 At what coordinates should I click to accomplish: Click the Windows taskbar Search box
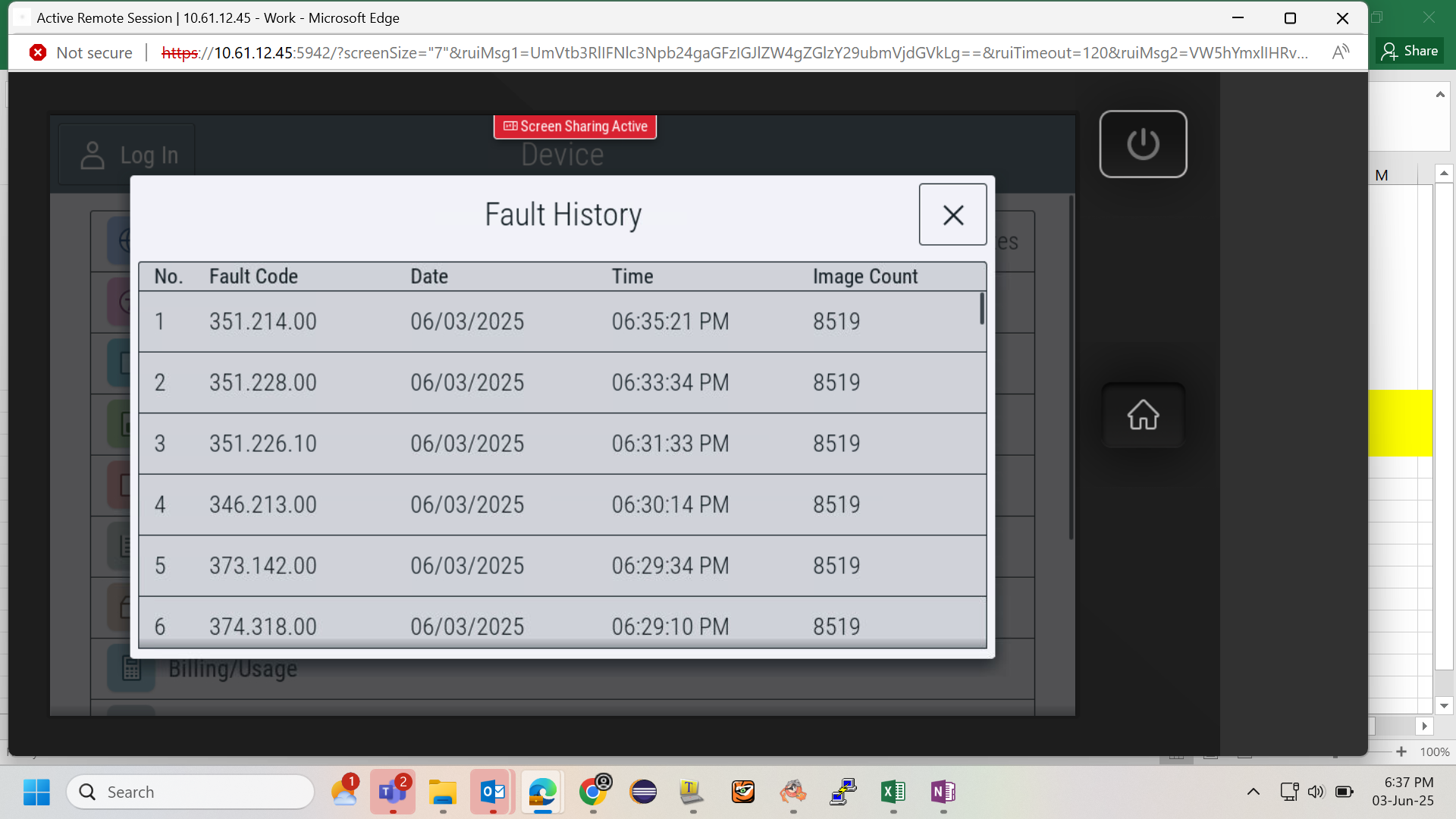pos(190,792)
